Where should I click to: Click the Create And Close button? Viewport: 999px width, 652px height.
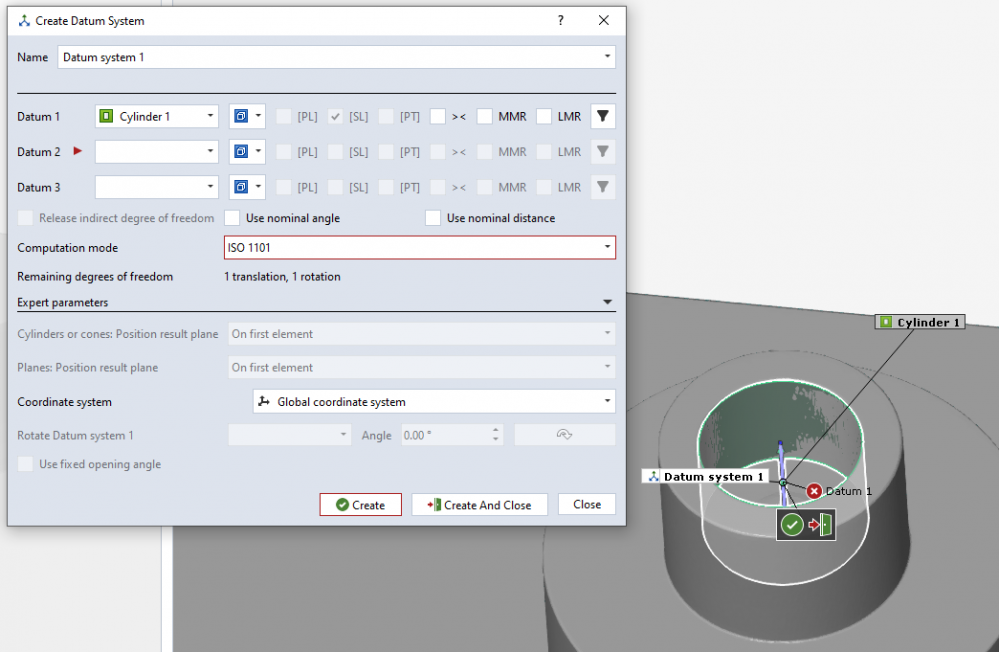pyautogui.click(x=479, y=505)
